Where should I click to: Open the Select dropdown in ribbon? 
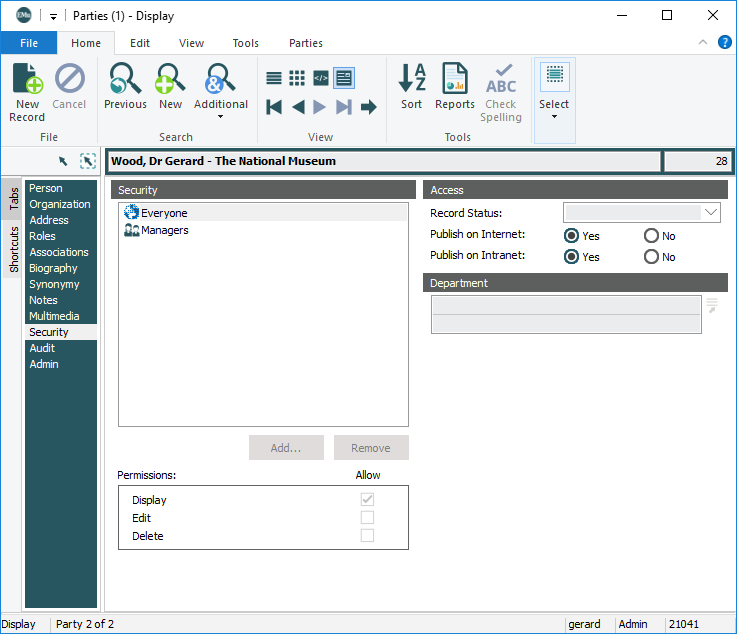pos(554,104)
